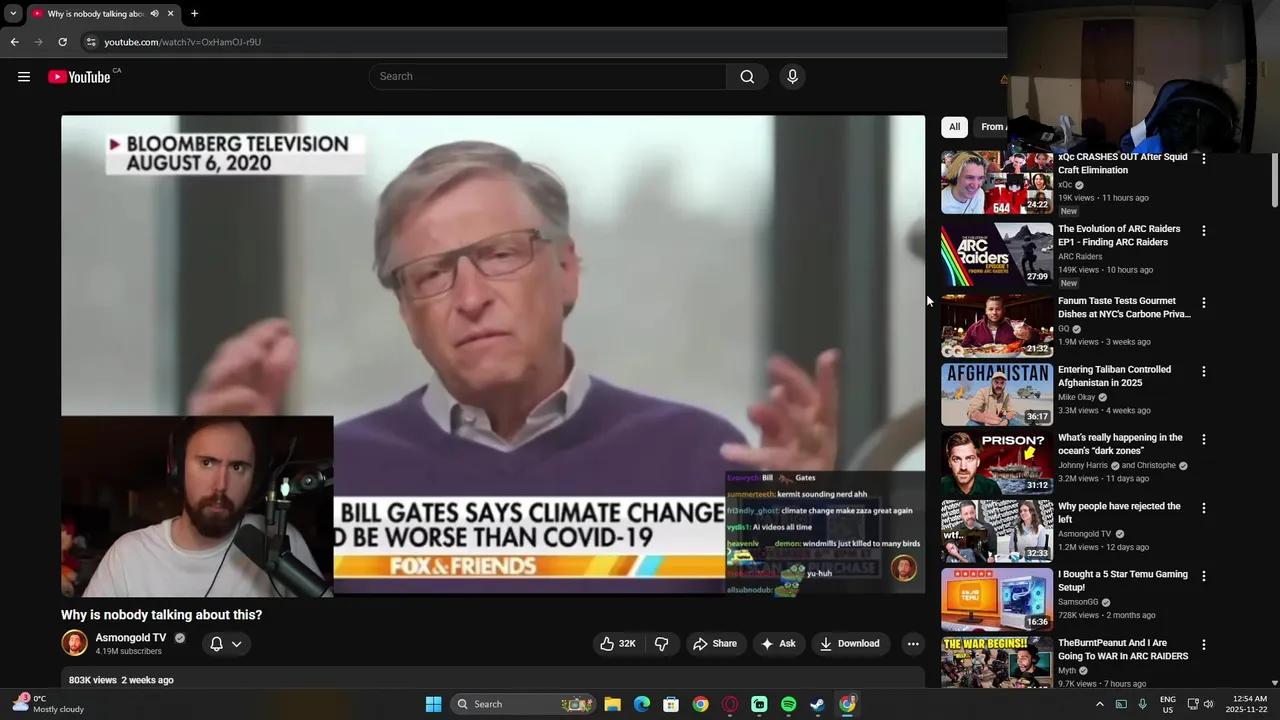Click the Ask button
Screen dimensions: 1280x720
tap(779, 644)
